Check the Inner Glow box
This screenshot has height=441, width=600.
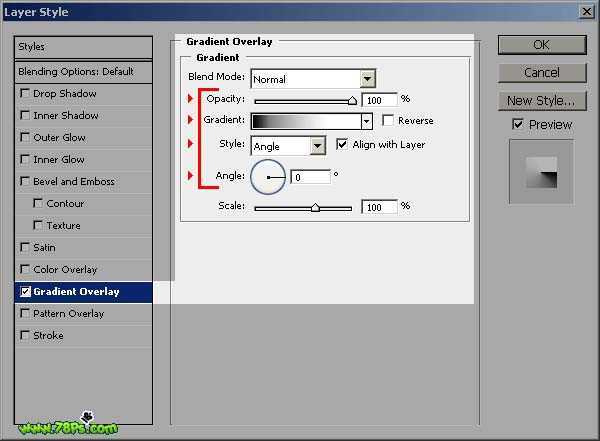tap(25, 159)
